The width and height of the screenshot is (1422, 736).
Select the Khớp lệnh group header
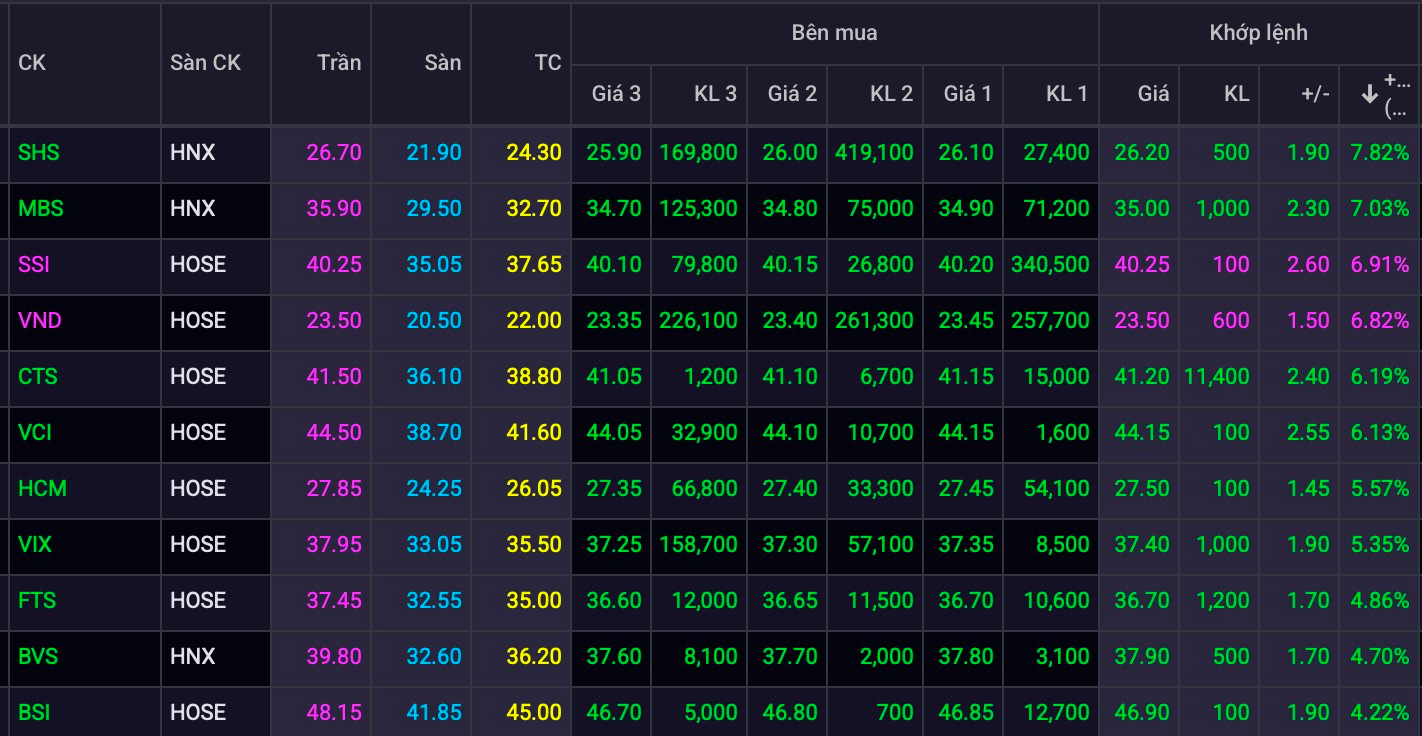point(1258,33)
